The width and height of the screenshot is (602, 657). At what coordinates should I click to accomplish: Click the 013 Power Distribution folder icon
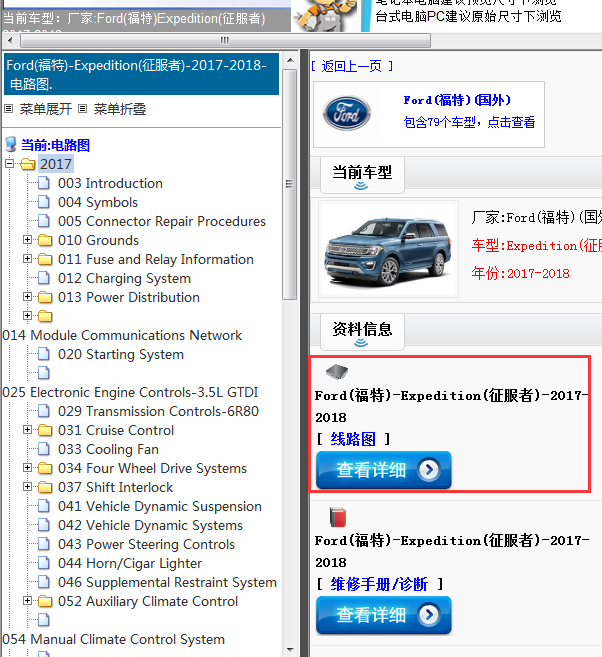coord(45,297)
